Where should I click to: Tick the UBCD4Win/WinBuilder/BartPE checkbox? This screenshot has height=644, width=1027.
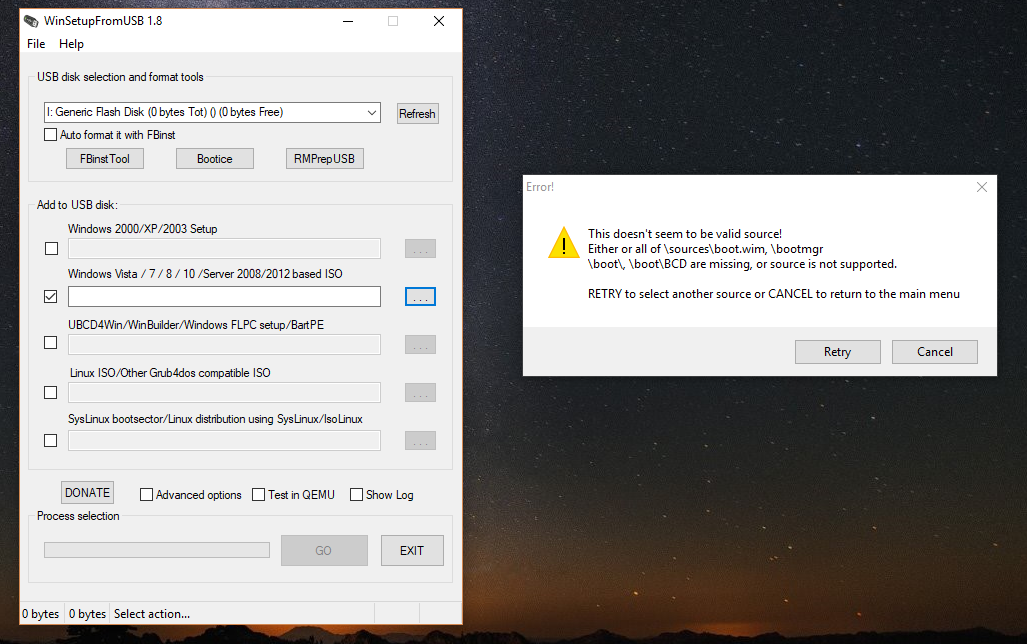(x=50, y=343)
